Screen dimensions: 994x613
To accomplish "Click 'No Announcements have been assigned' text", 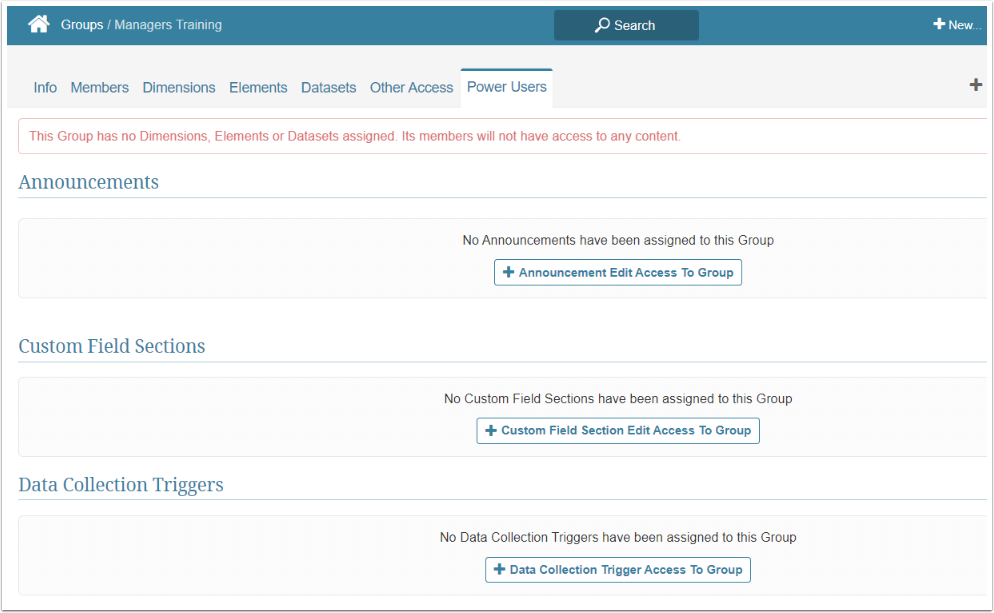I will pyautogui.click(x=618, y=240).
